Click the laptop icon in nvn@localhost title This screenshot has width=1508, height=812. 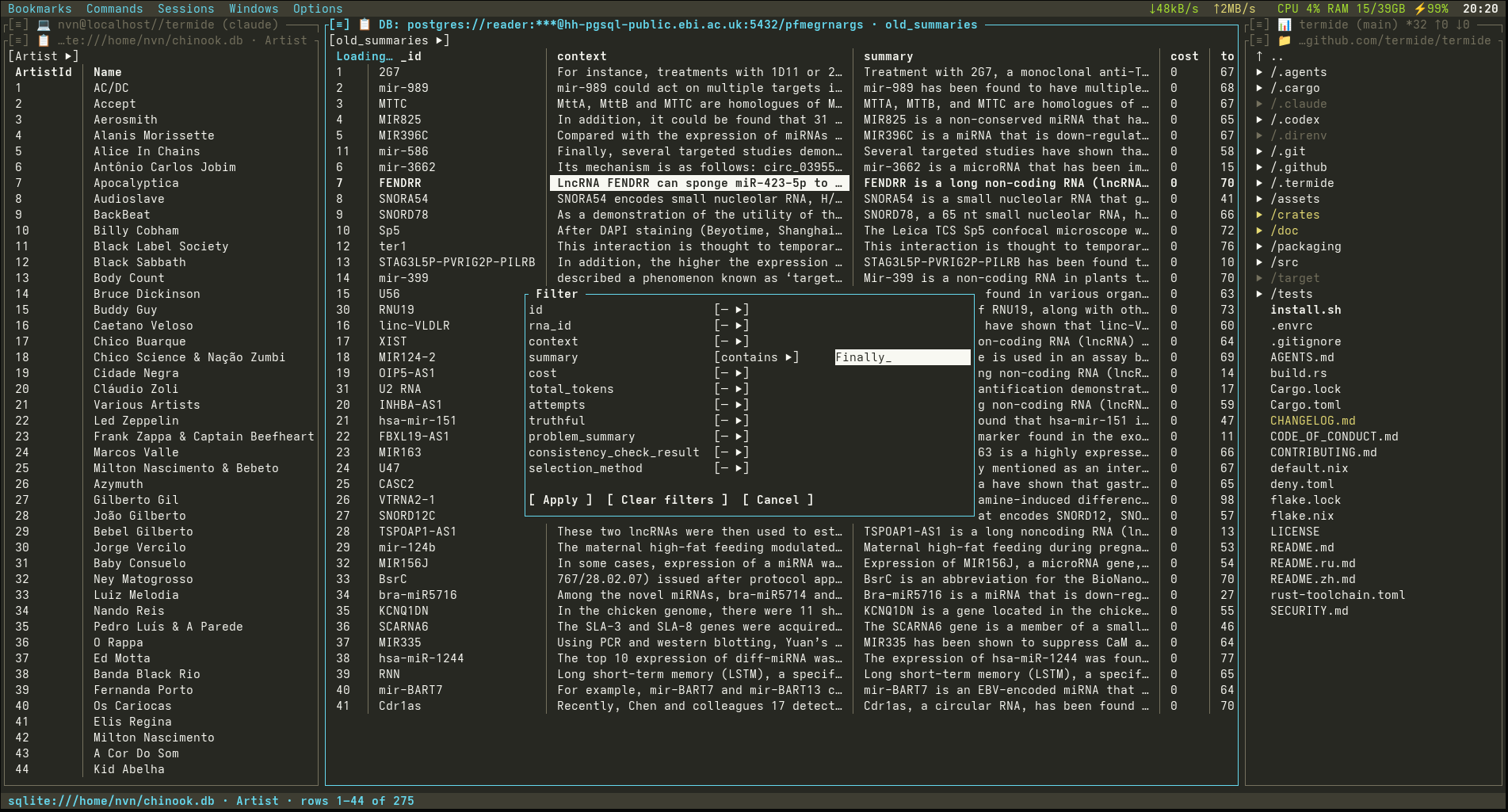coord(44,25)
